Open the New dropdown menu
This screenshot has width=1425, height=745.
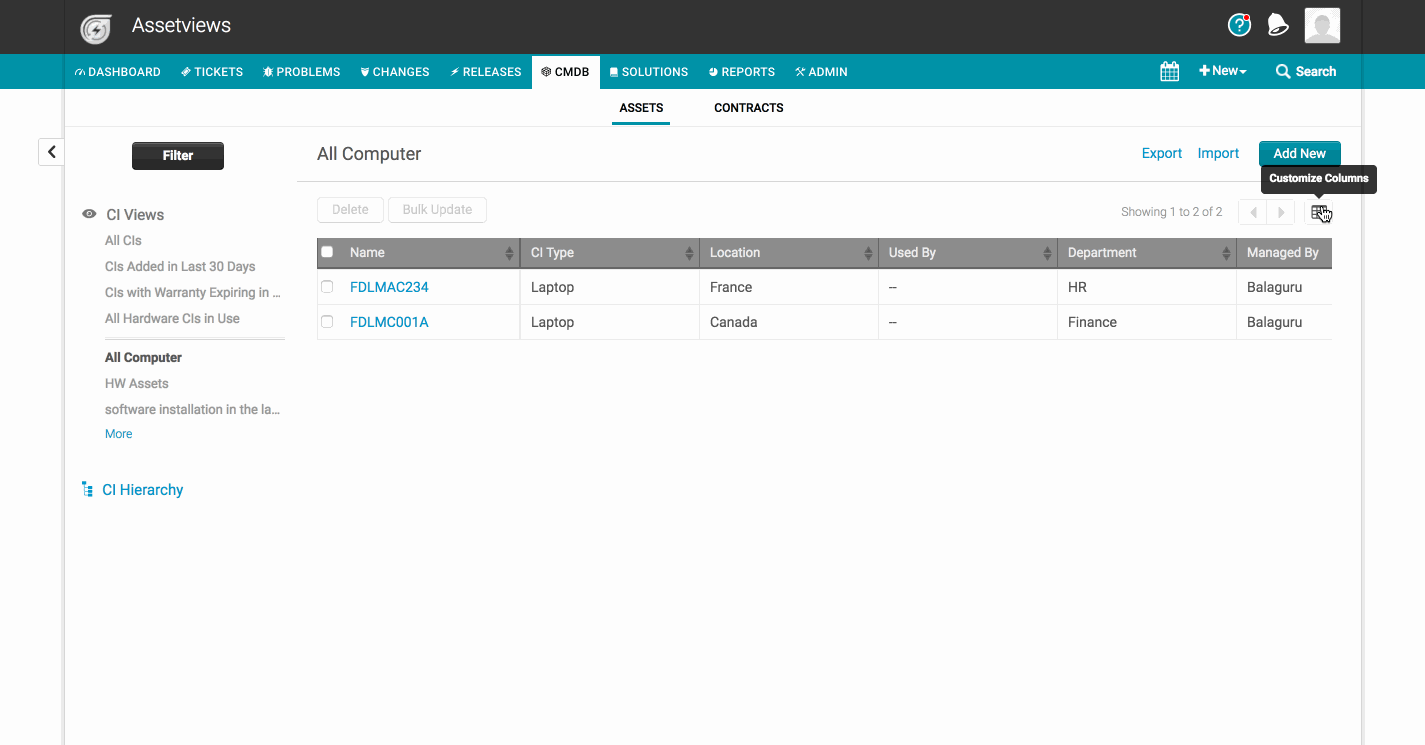coord(1223,71)
